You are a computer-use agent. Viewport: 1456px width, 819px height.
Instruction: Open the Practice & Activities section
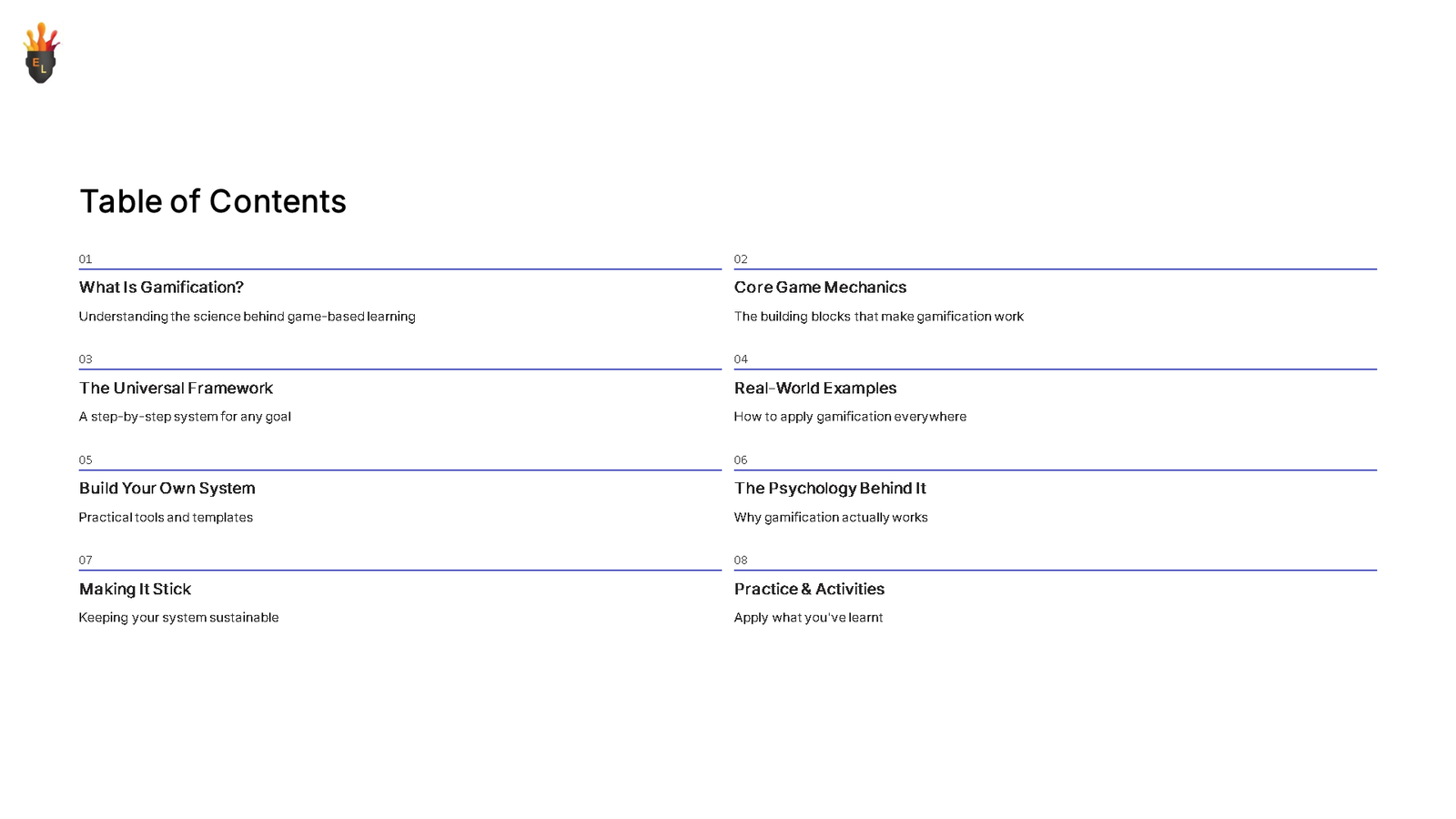(809, 590)
